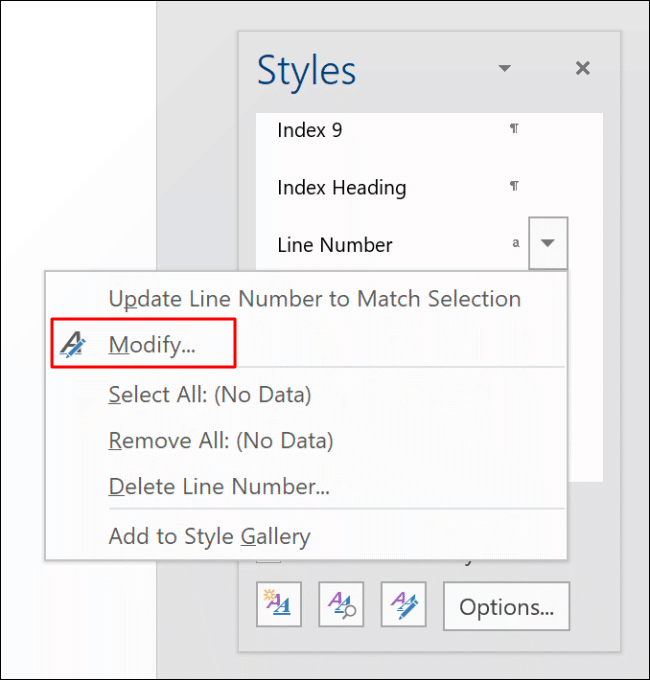Open the Manage Styles dialog icon
The image size is (650, 680).
pos(403,605)
